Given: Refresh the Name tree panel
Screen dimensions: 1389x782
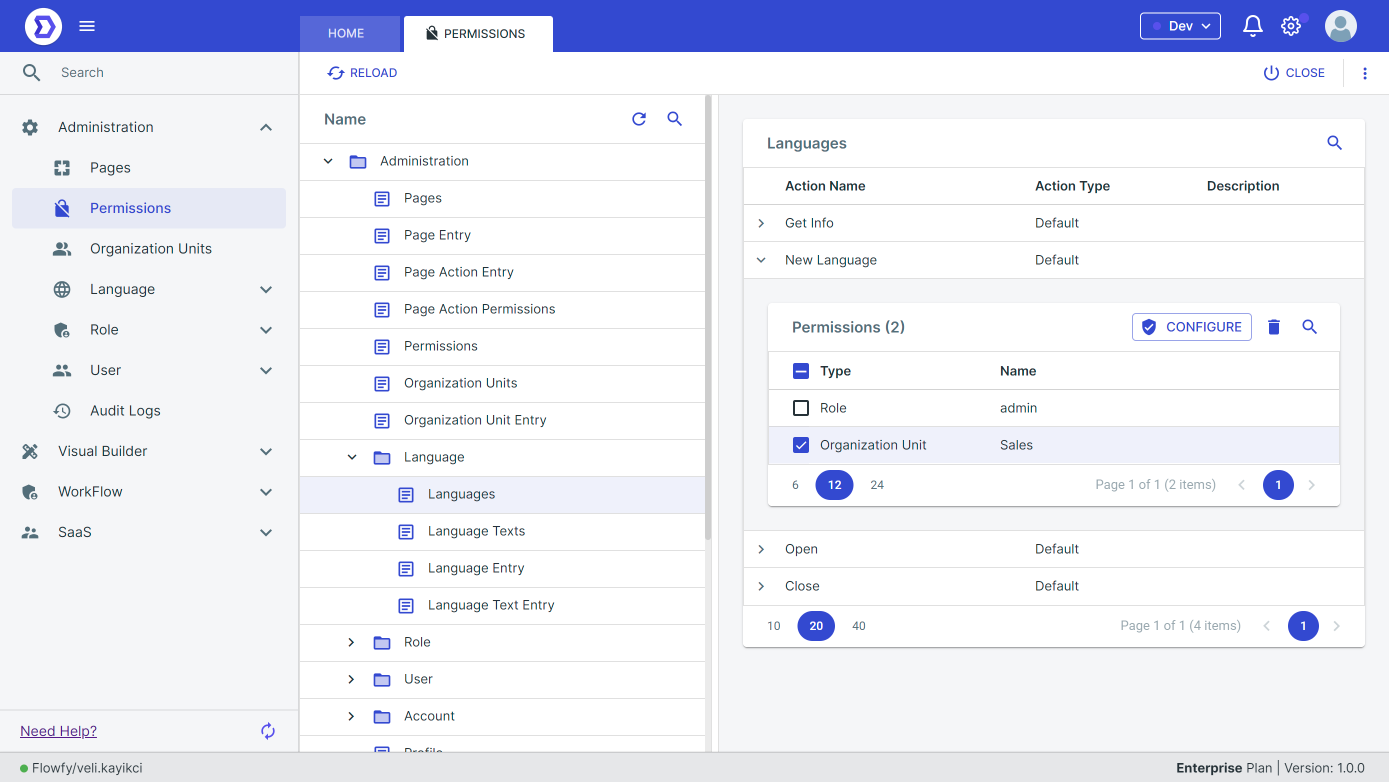Looking at the screenshot, I should point(639,119).
